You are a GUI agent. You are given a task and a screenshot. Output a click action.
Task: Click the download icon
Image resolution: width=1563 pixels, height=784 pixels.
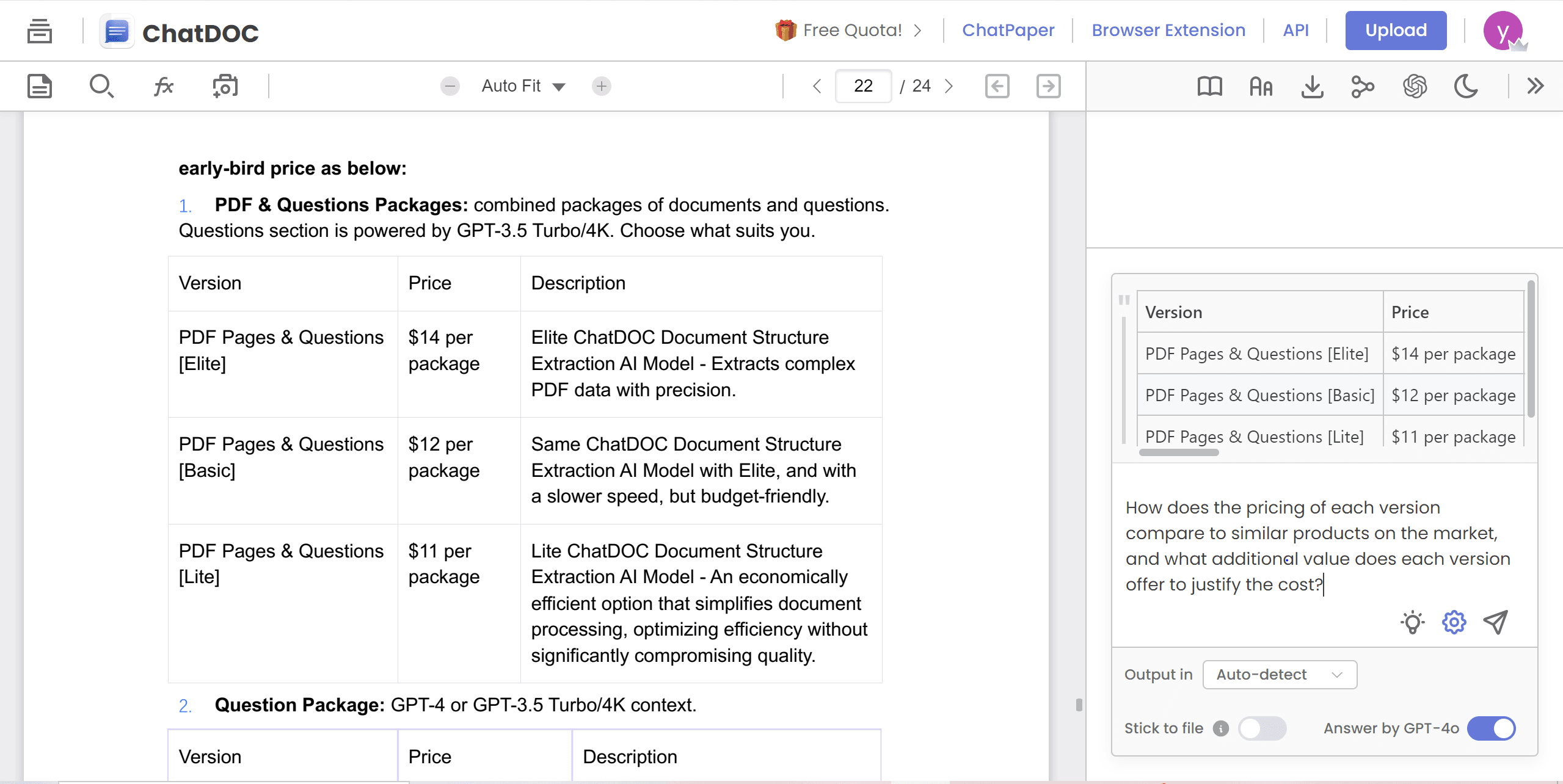click(x=1312, y=86)
